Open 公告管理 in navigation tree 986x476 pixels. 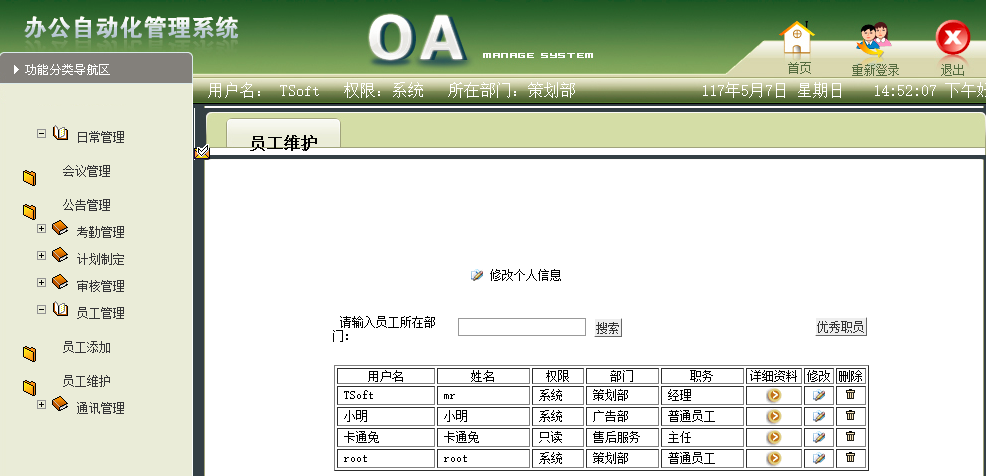tap(86, 205)
